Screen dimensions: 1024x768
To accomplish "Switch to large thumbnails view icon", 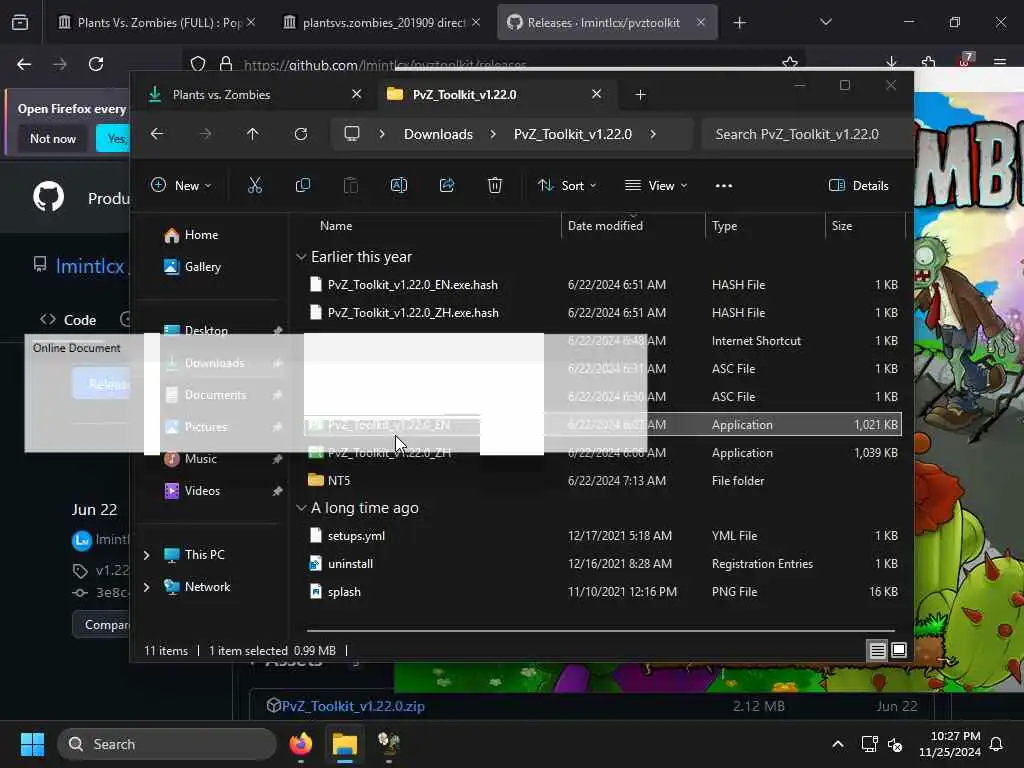I will point(899,650).
